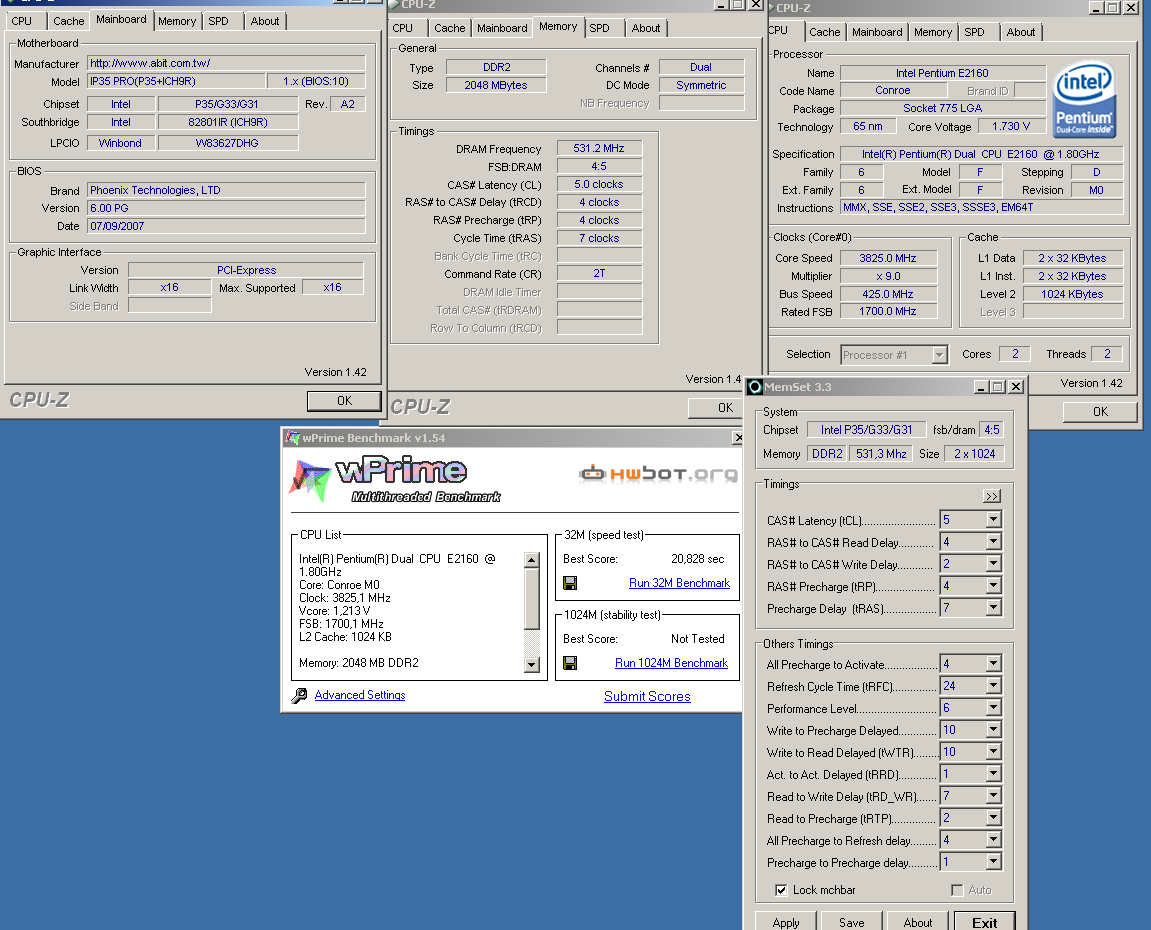Click the hwbot.org logo
The width and height of the screenshot is (1151, 930).
click(658, 474)
